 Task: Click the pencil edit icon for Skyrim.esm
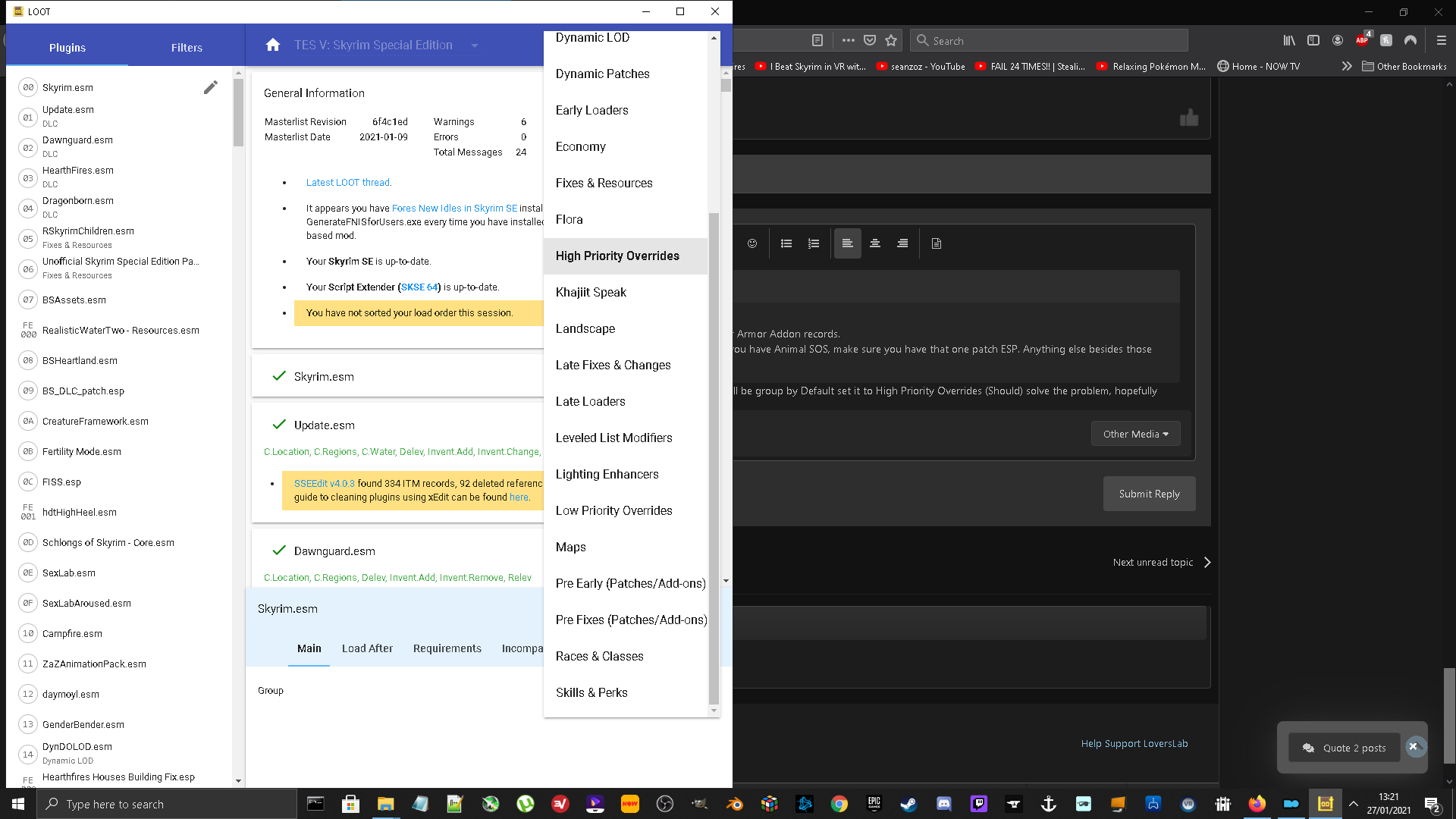(210, 87)
